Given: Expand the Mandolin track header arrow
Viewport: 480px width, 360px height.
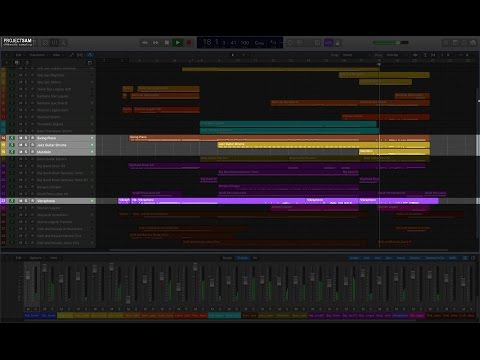Looking at the screenshot, I should [x=92, y=152].
